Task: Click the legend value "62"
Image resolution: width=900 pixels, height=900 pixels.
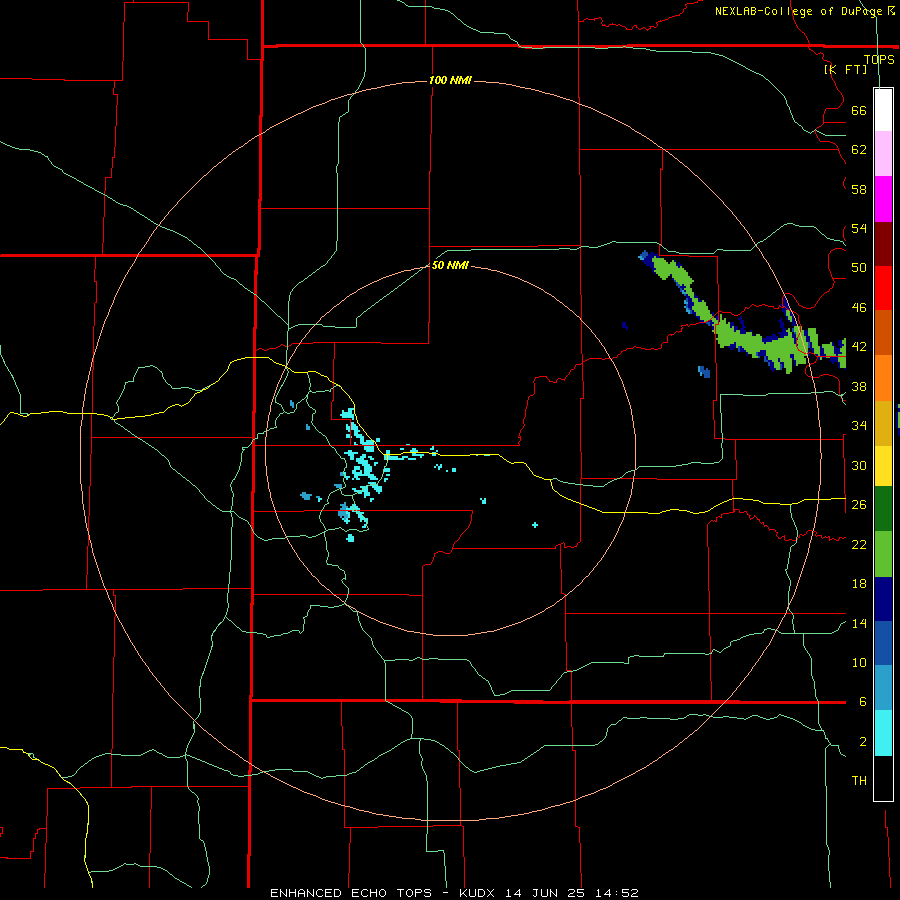Action: click(859, 150)
